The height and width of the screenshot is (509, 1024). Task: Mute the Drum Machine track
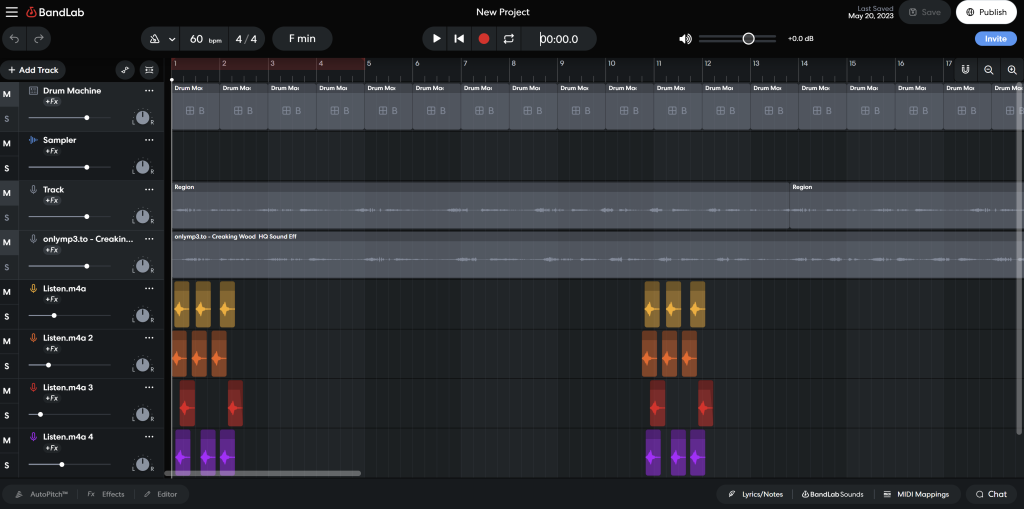(7, 95)
